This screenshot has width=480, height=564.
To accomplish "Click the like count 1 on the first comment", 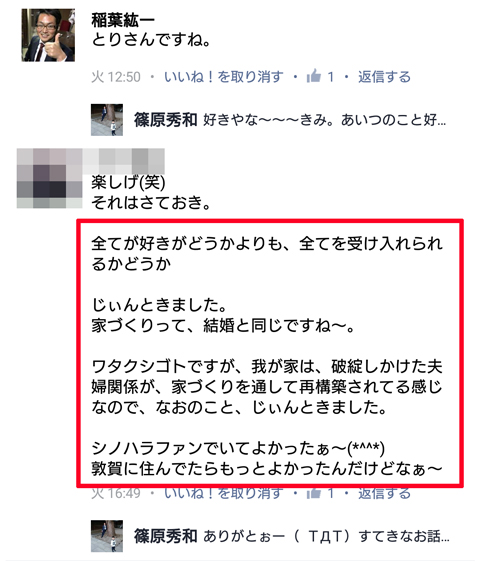I will tap(331, 77).
